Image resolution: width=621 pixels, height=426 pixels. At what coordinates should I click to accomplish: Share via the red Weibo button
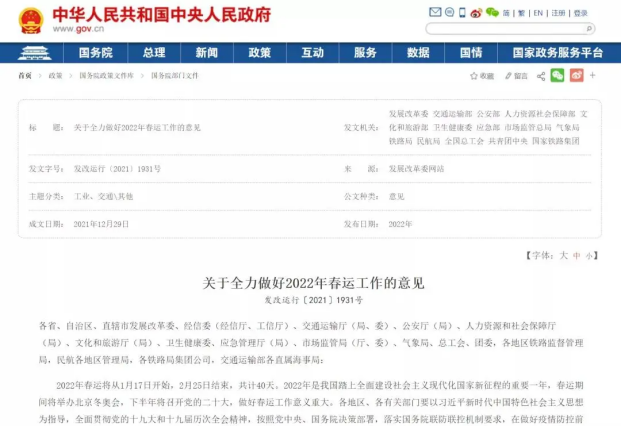point(575,75)
